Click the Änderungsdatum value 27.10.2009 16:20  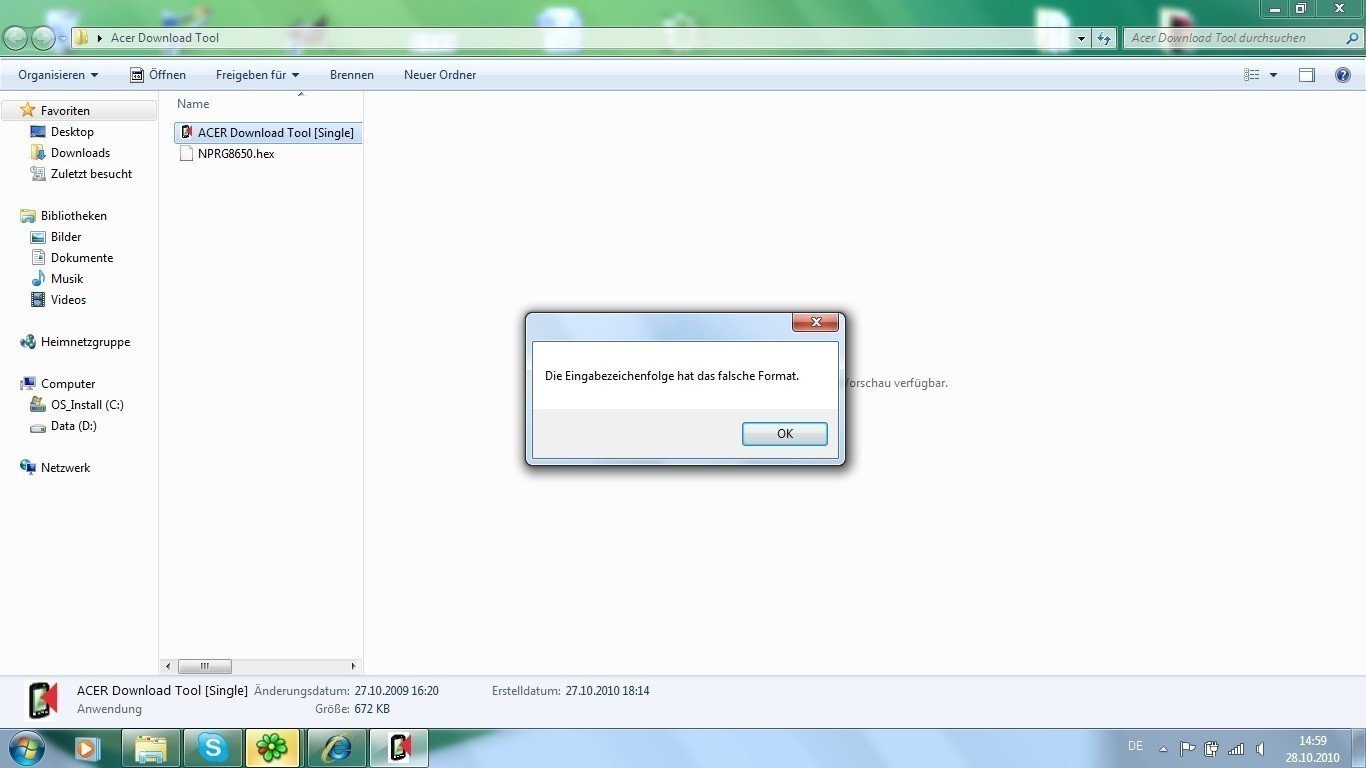396,691
